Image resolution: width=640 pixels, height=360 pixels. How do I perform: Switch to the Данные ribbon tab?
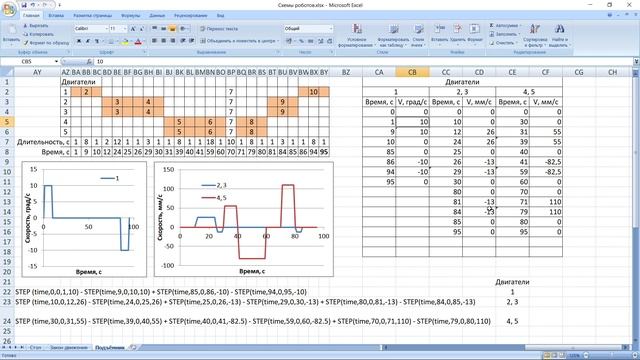point(157,16)
